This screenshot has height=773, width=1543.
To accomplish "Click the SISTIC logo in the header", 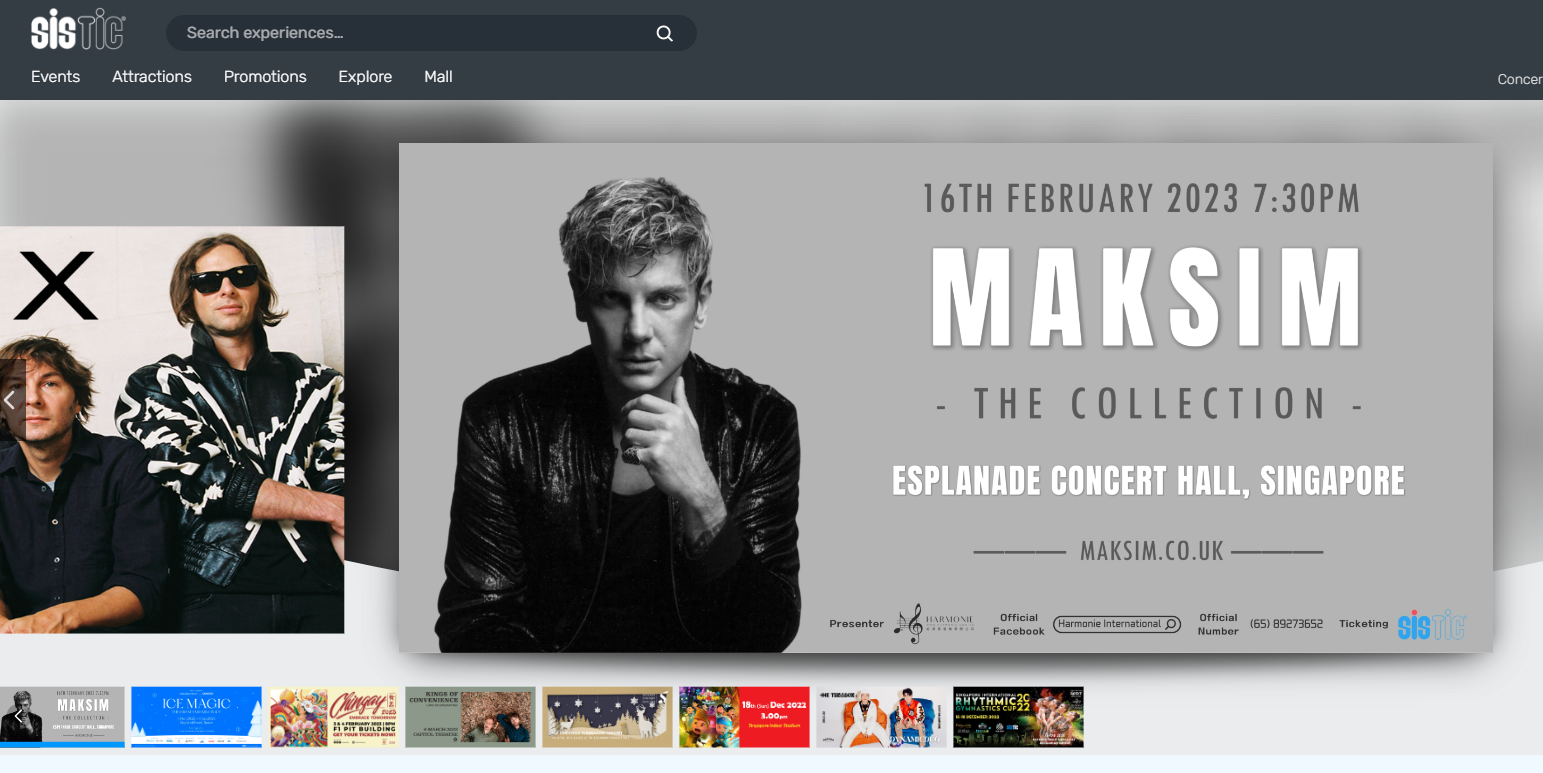I will click(x=78, y=30).
